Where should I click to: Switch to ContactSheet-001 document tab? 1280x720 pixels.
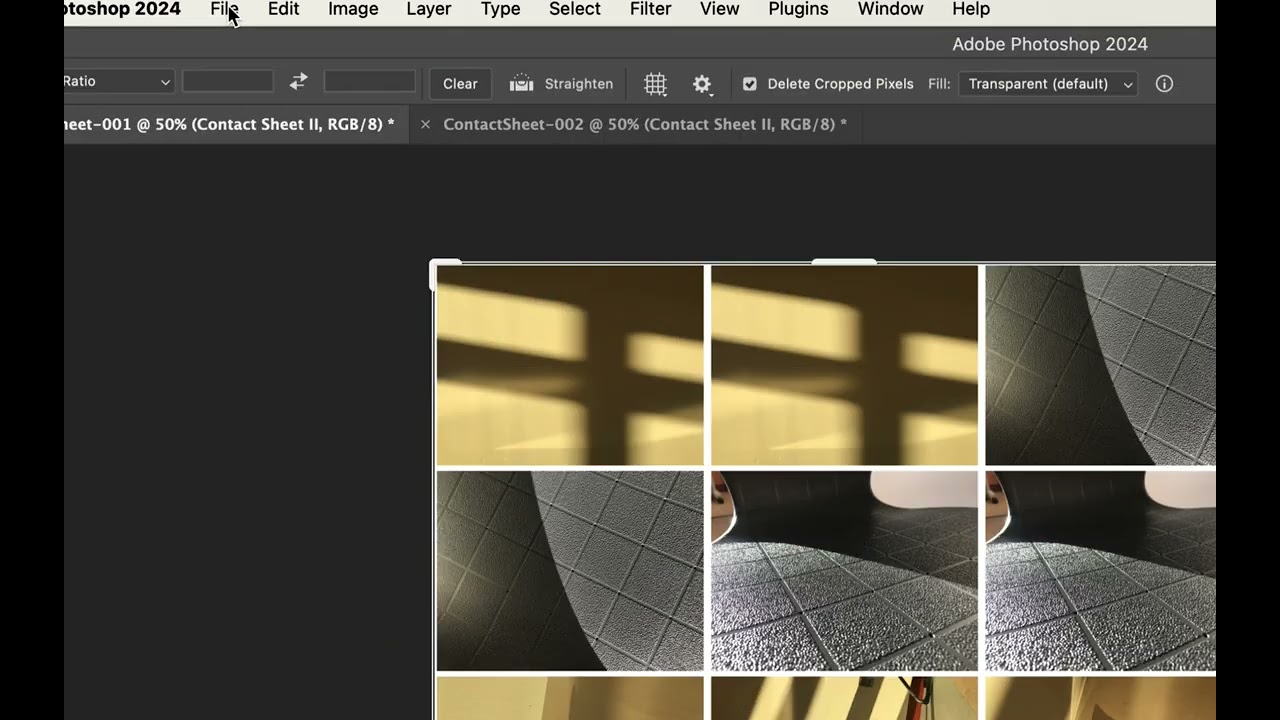[229, 124]
